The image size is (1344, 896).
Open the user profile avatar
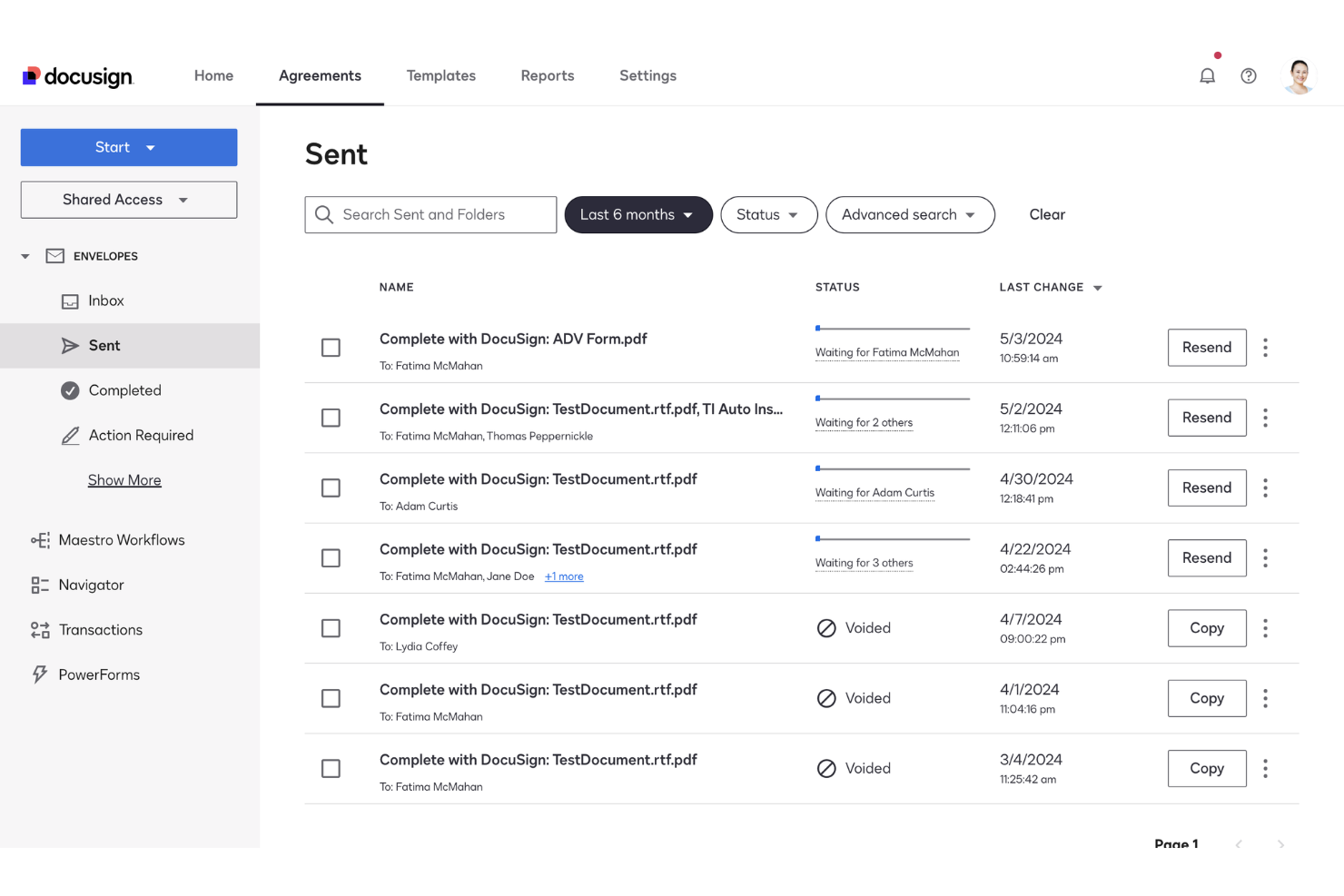[x=1300, y=76]
